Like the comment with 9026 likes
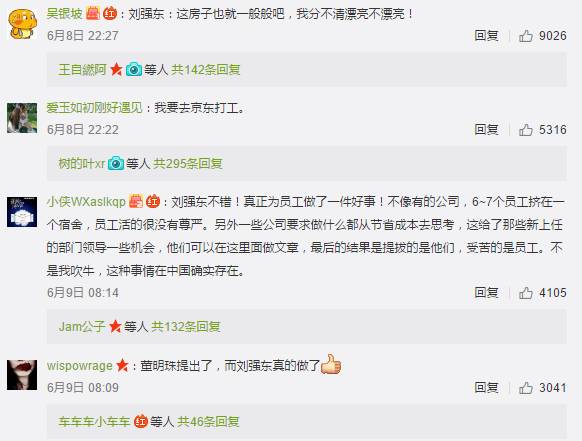 [x=526, y=36]
